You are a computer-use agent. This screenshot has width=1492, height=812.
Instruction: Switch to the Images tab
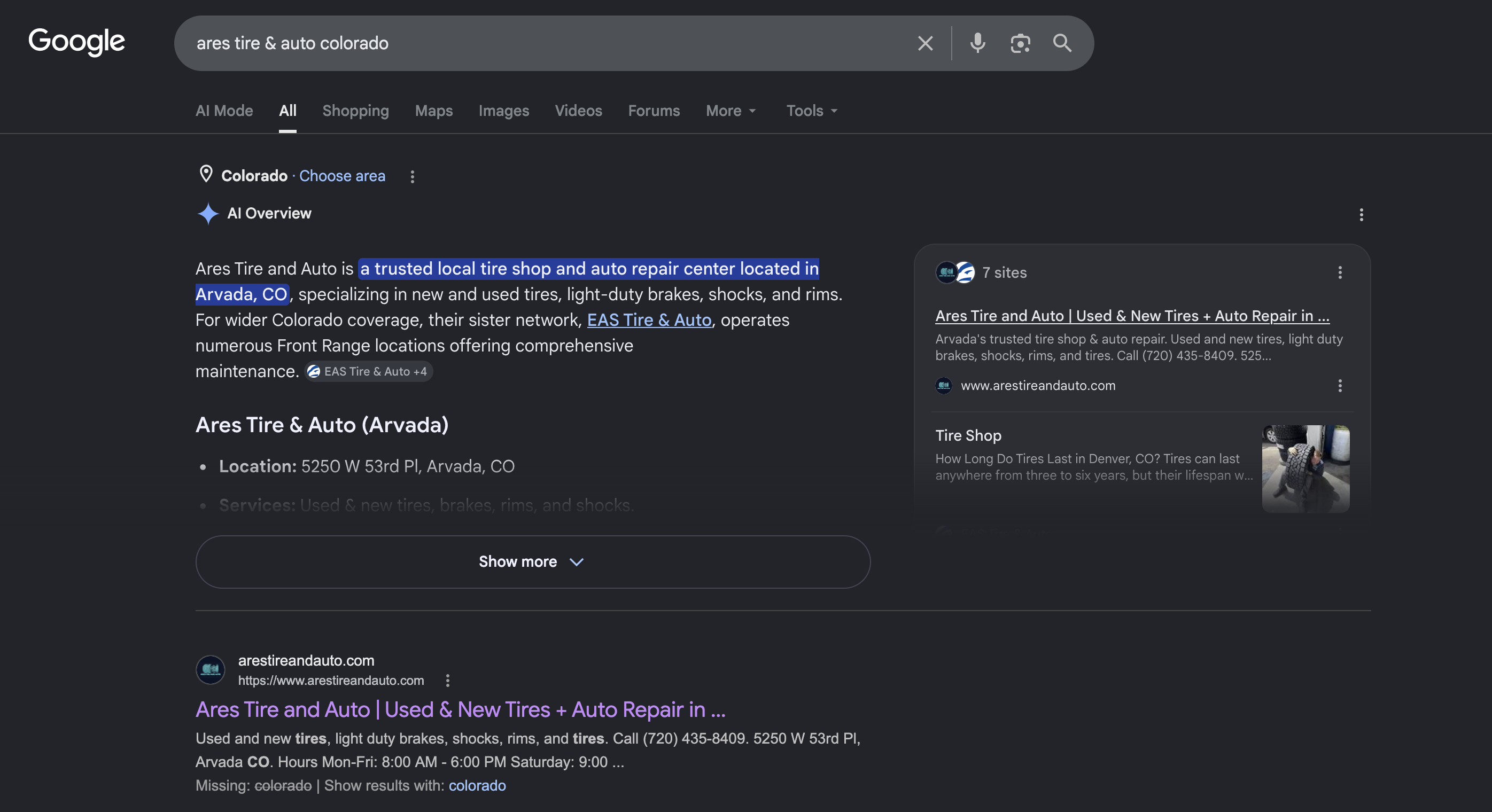[503, 111]
